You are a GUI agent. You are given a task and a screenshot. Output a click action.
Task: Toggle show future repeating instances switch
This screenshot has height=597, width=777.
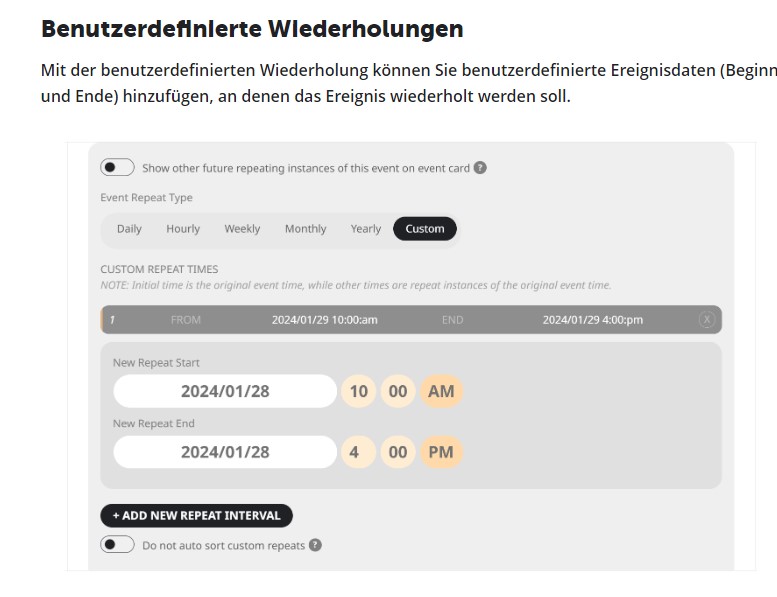[x=117, y=167]
